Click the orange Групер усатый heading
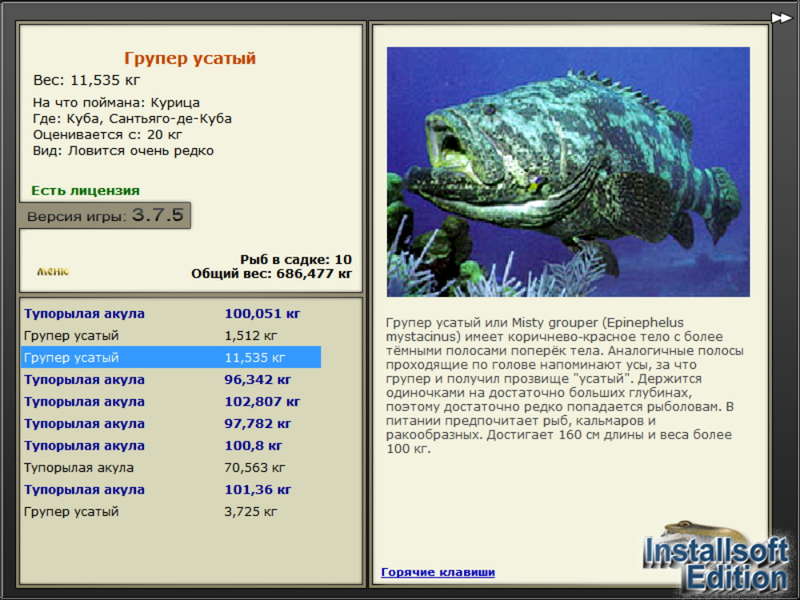The width and height of the screenshot is (800, 600). tap(190, 58)
